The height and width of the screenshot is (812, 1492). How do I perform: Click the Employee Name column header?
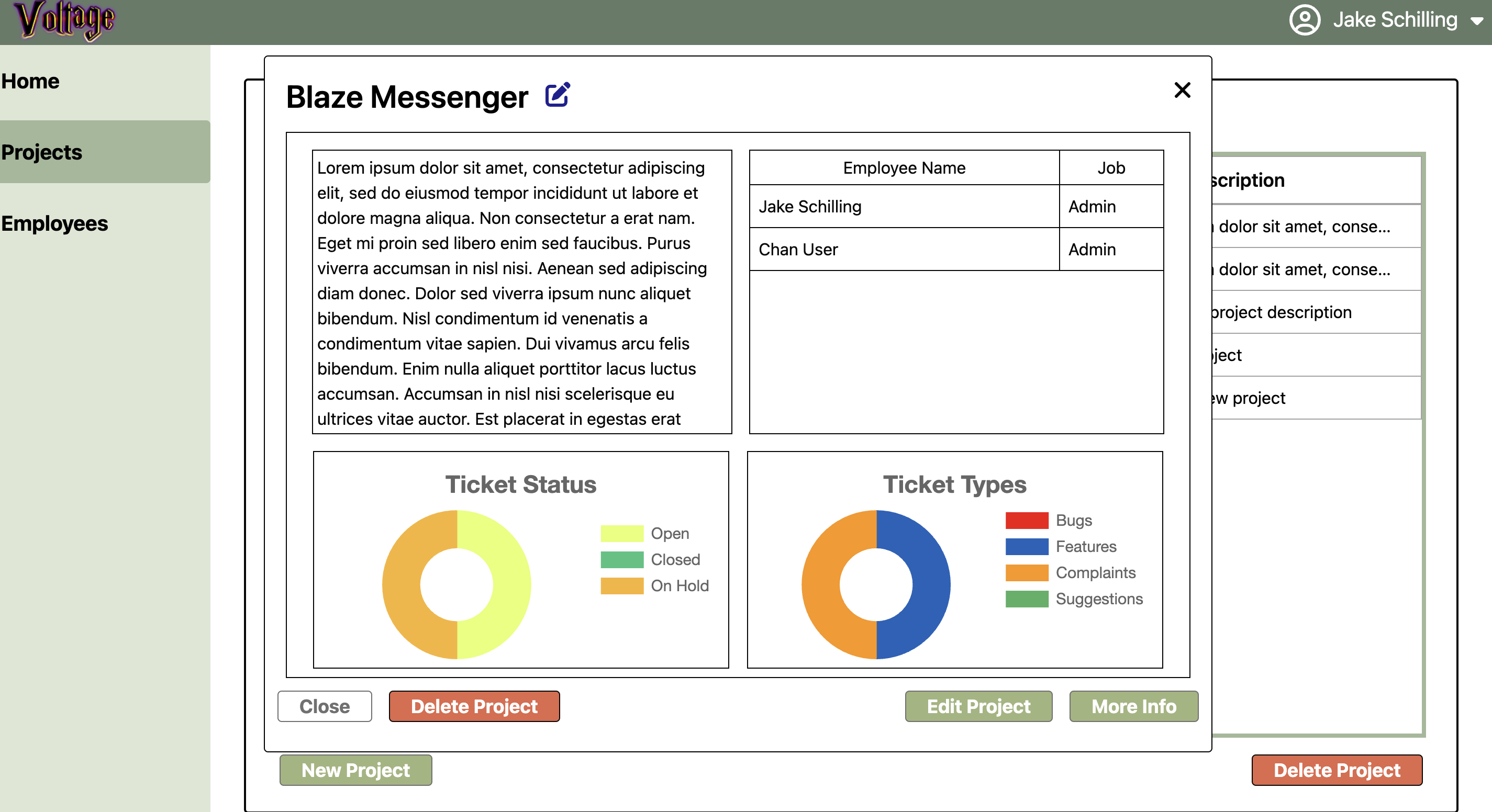(904, 168)
